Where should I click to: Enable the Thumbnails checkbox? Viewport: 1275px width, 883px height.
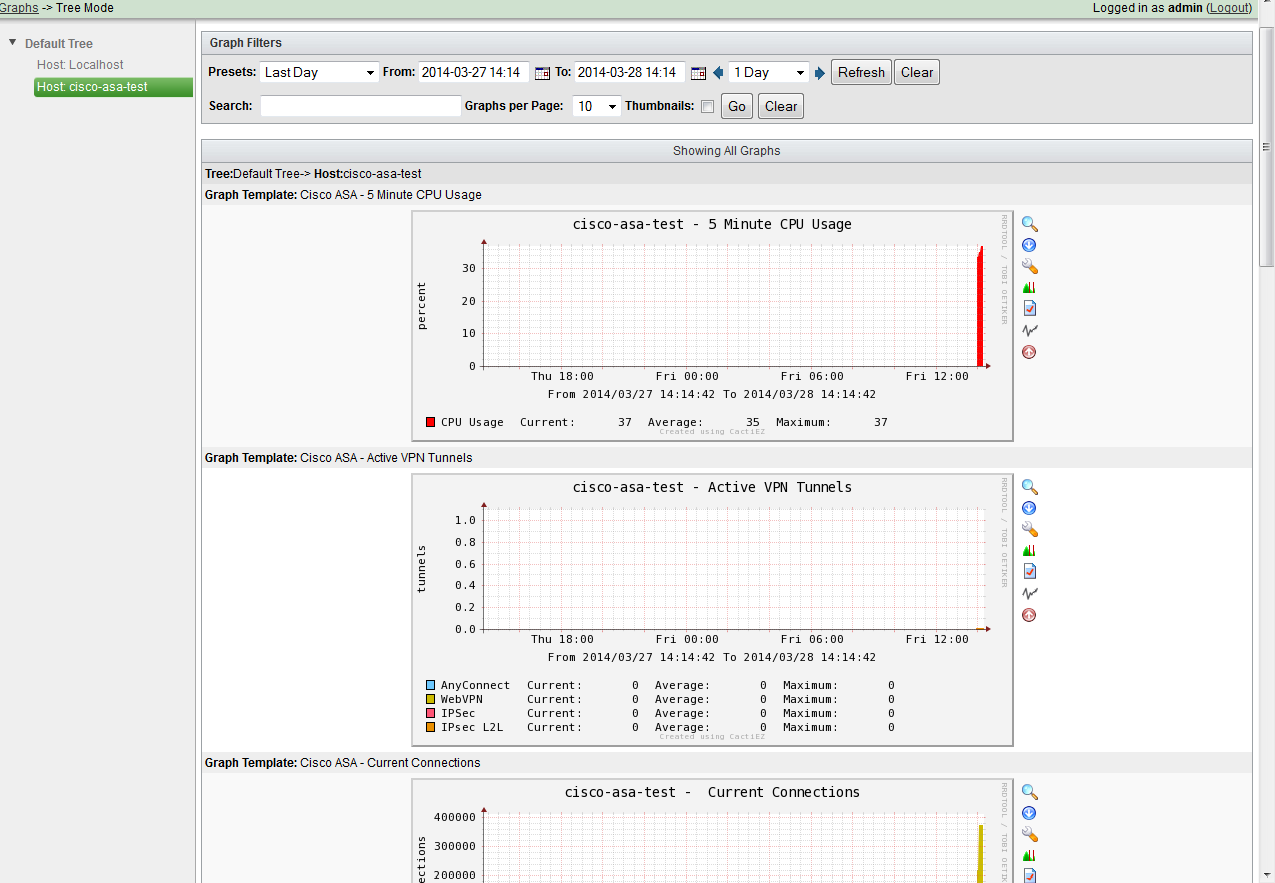707,107
